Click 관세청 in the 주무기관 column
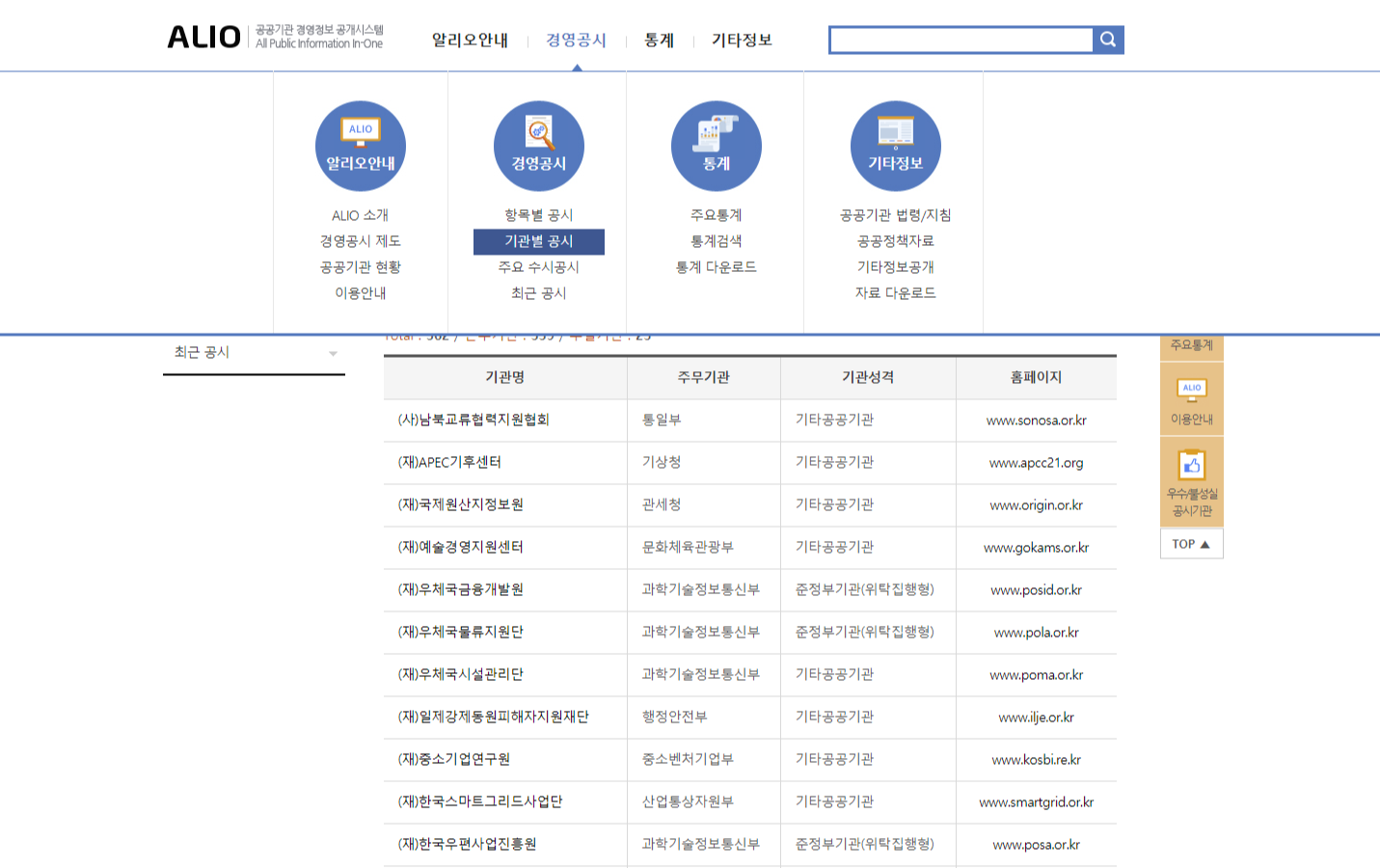This screenshot has height=868, width=1380. pos(662,505)
